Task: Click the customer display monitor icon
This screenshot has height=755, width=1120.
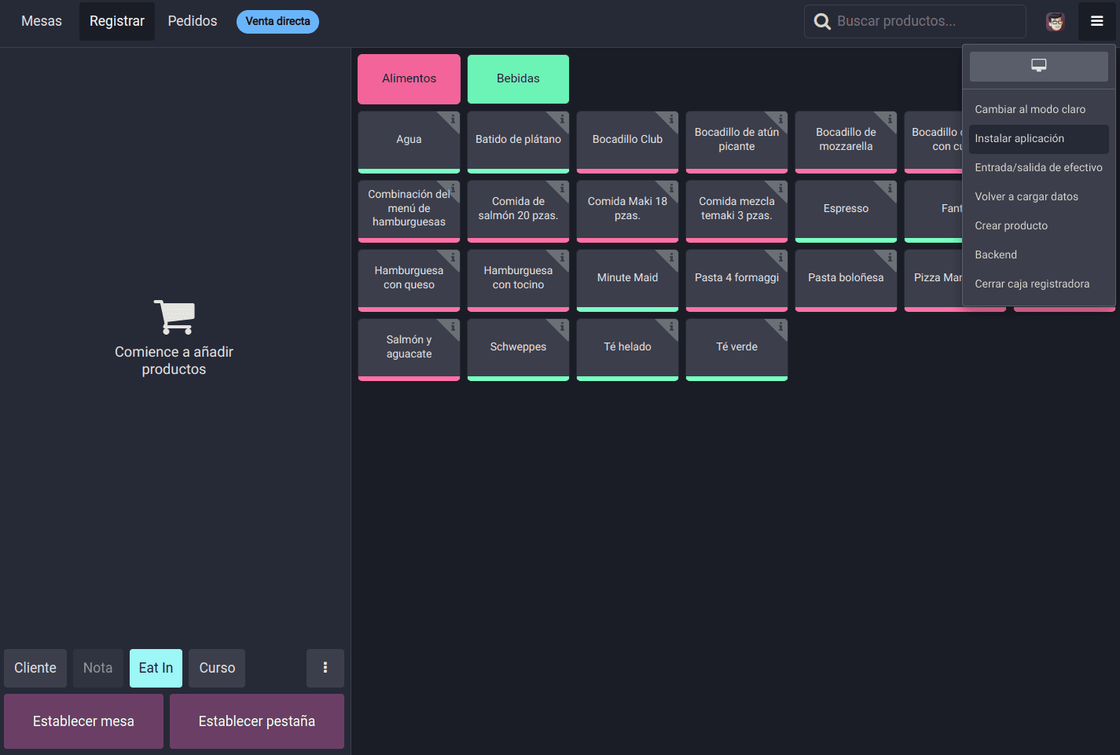Action: (x=1039, y=66)
